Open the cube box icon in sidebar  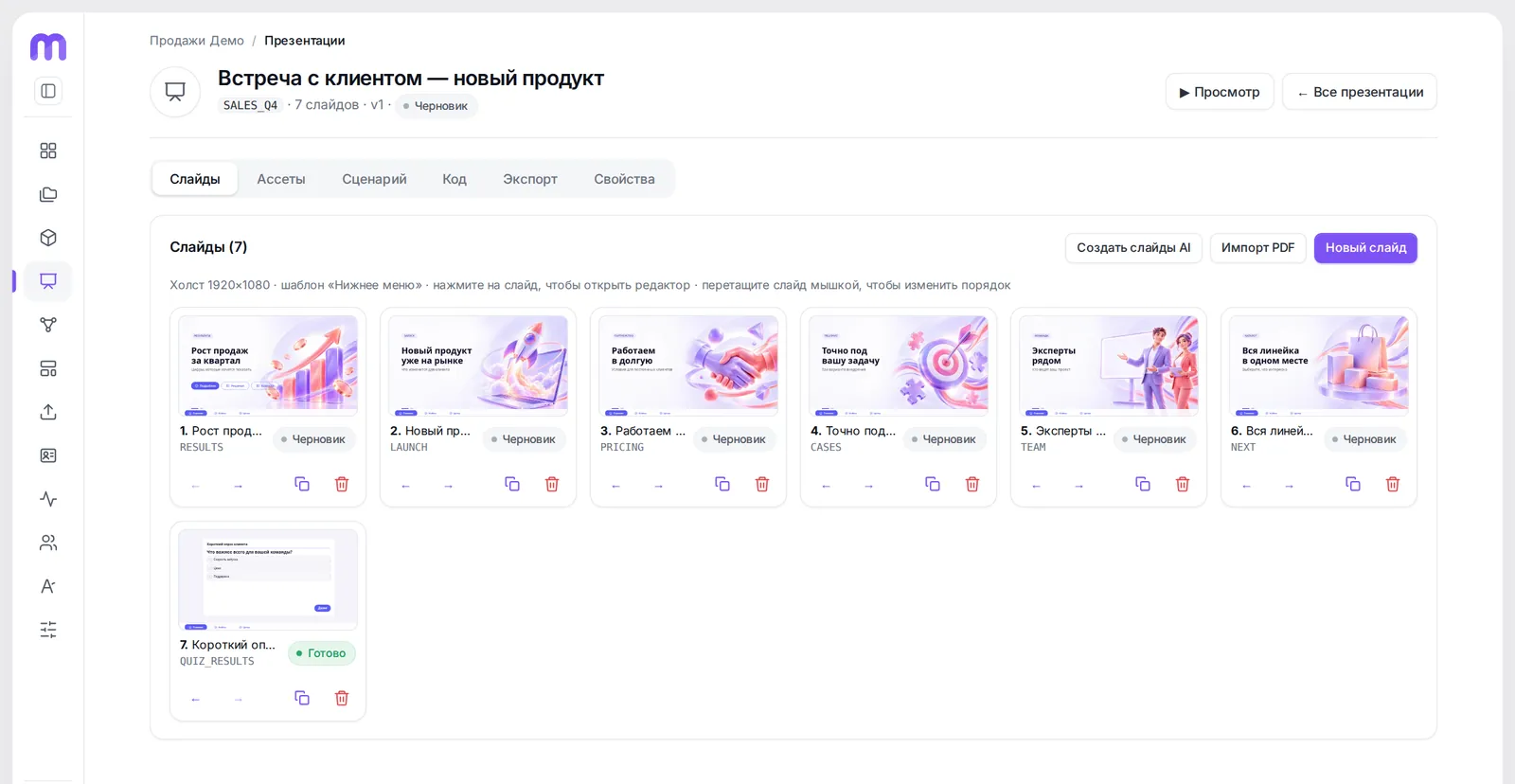(48, 238)
